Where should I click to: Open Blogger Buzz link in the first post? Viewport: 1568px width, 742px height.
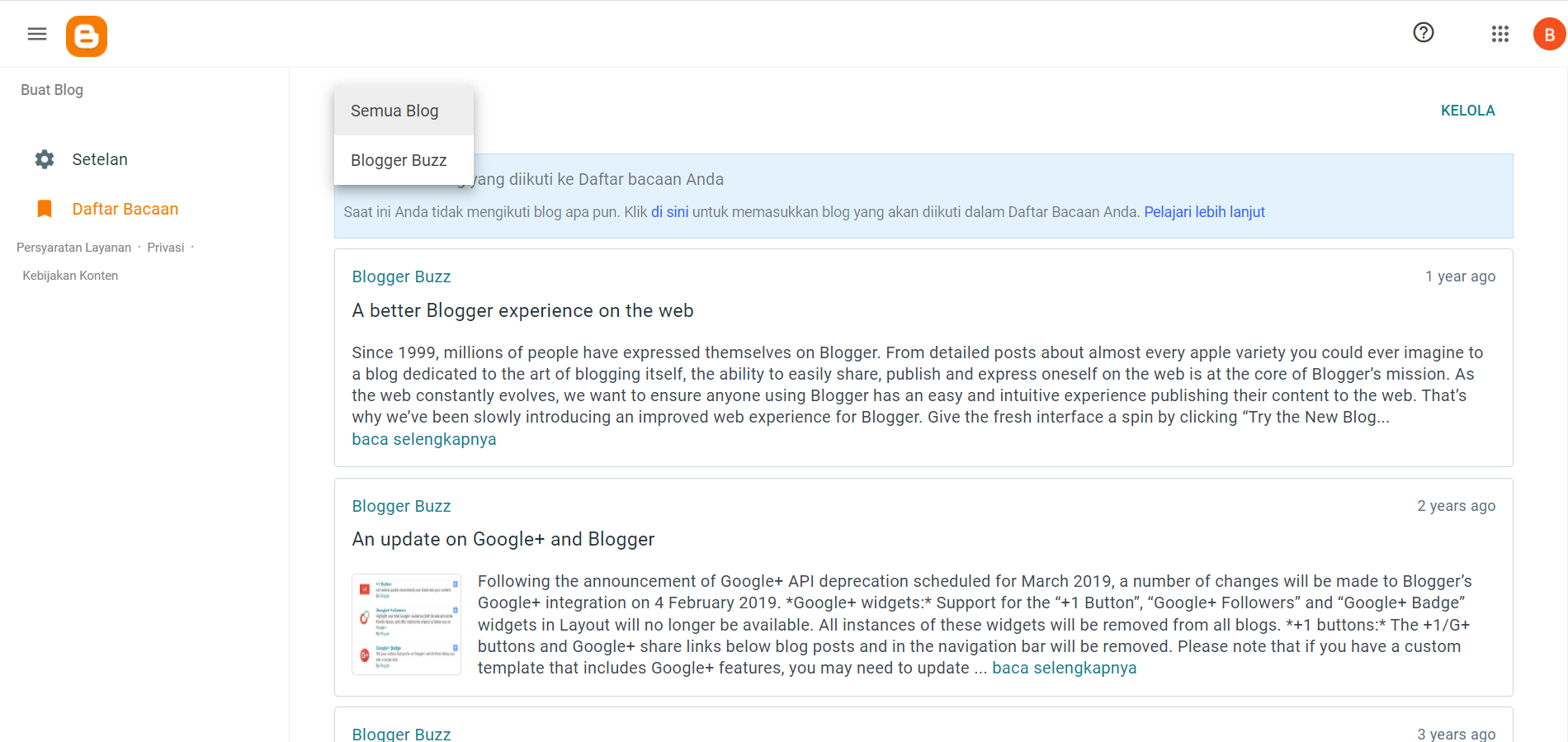401,276
